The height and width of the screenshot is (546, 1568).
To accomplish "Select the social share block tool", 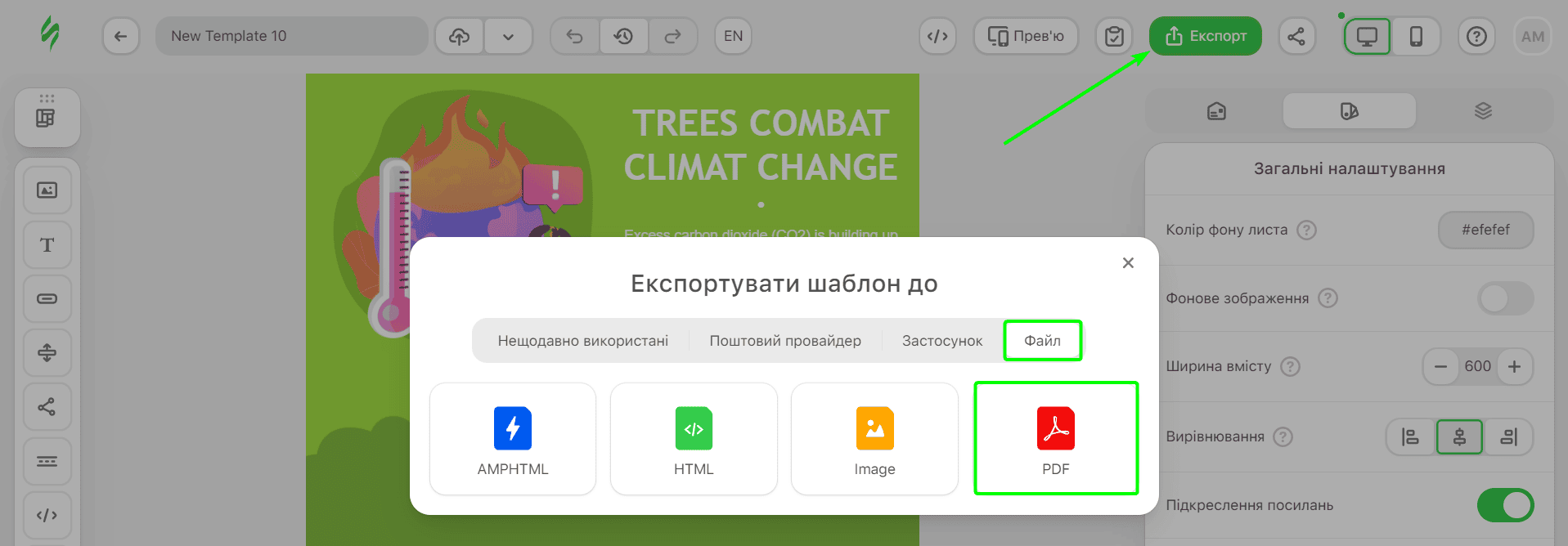I will (x=47, y=406).
